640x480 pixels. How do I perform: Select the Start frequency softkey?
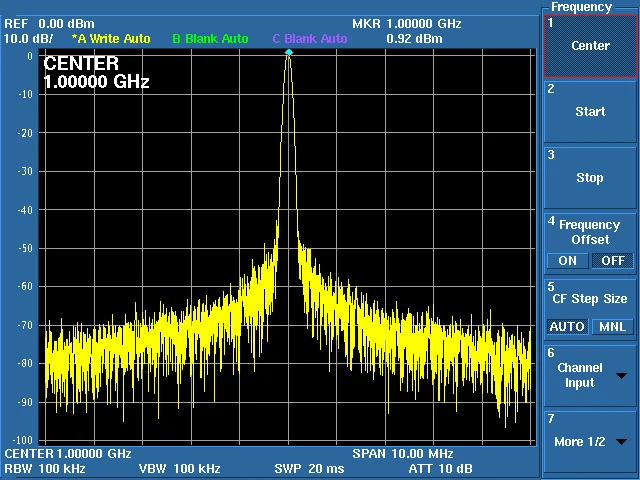click(x=590, y=111)
